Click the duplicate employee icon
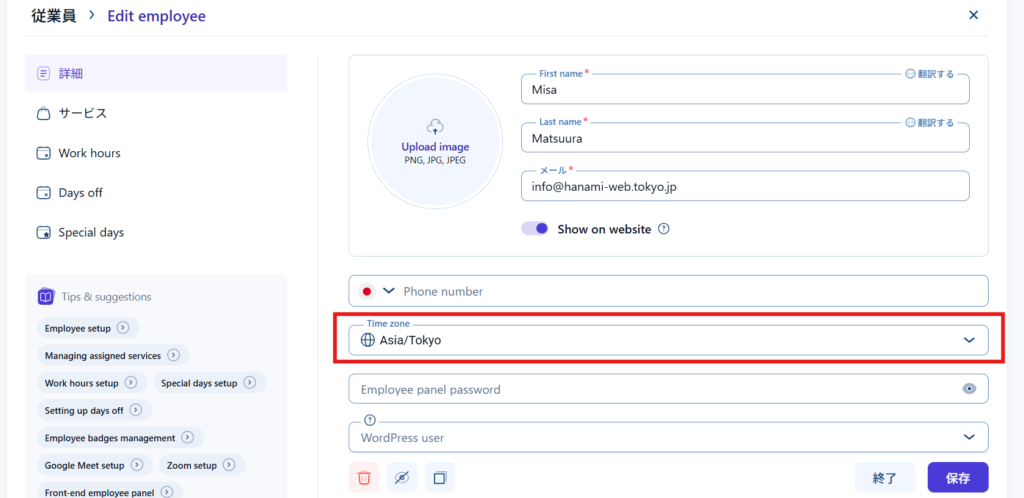 click(439, 478)
